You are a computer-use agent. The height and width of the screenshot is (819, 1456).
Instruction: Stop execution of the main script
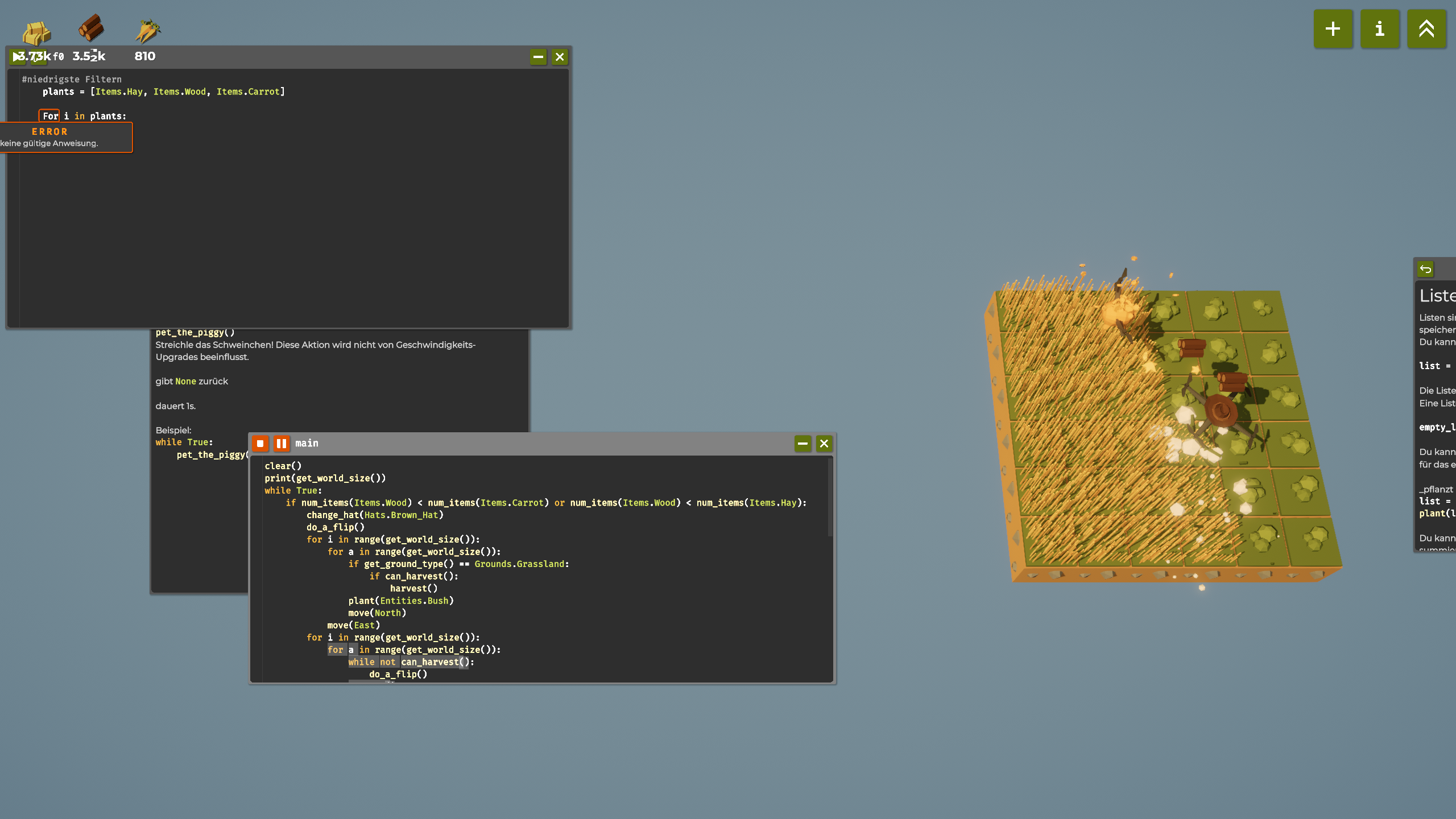point(260,444)
